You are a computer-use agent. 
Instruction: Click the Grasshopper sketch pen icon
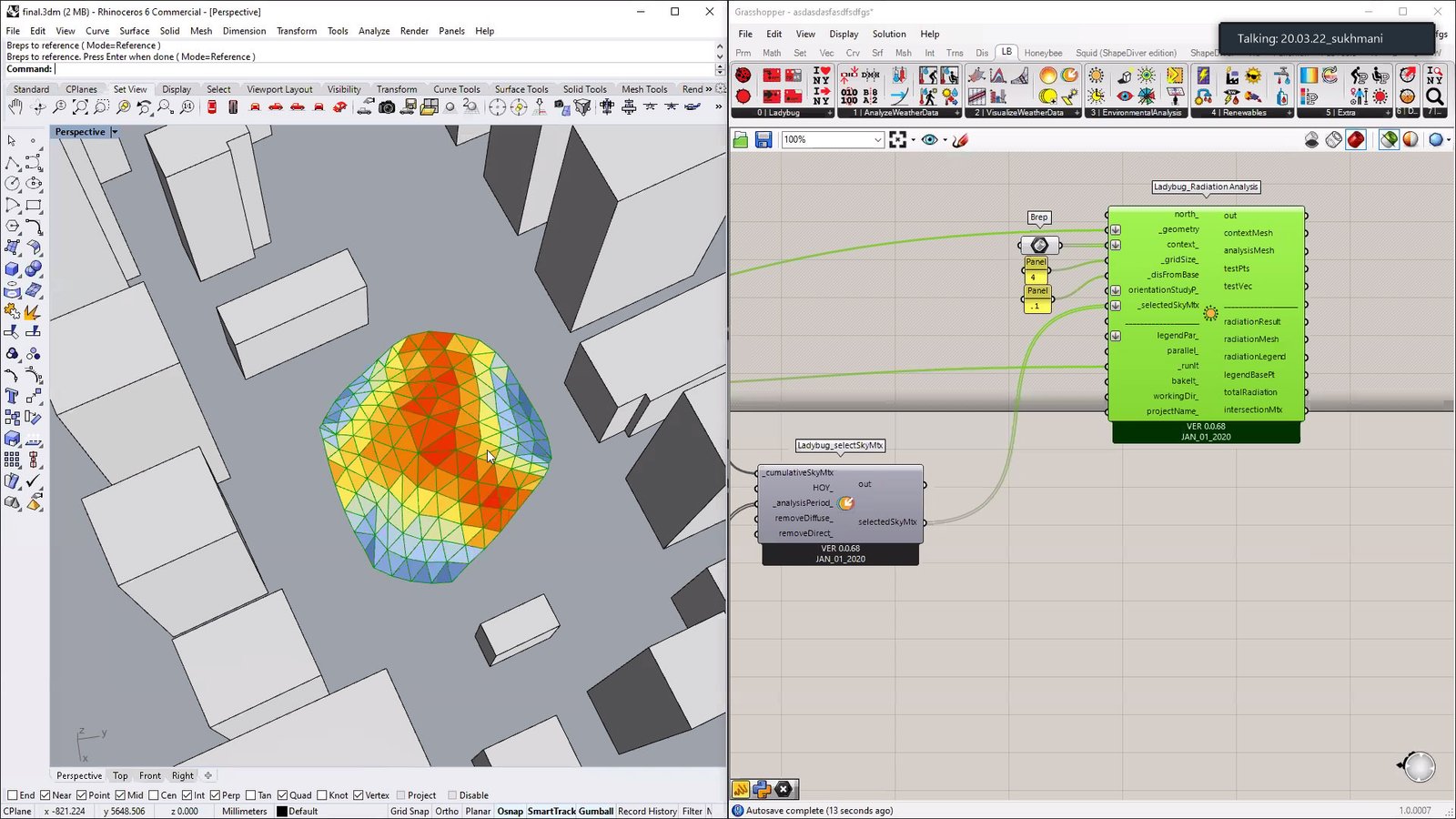[960, 139]
